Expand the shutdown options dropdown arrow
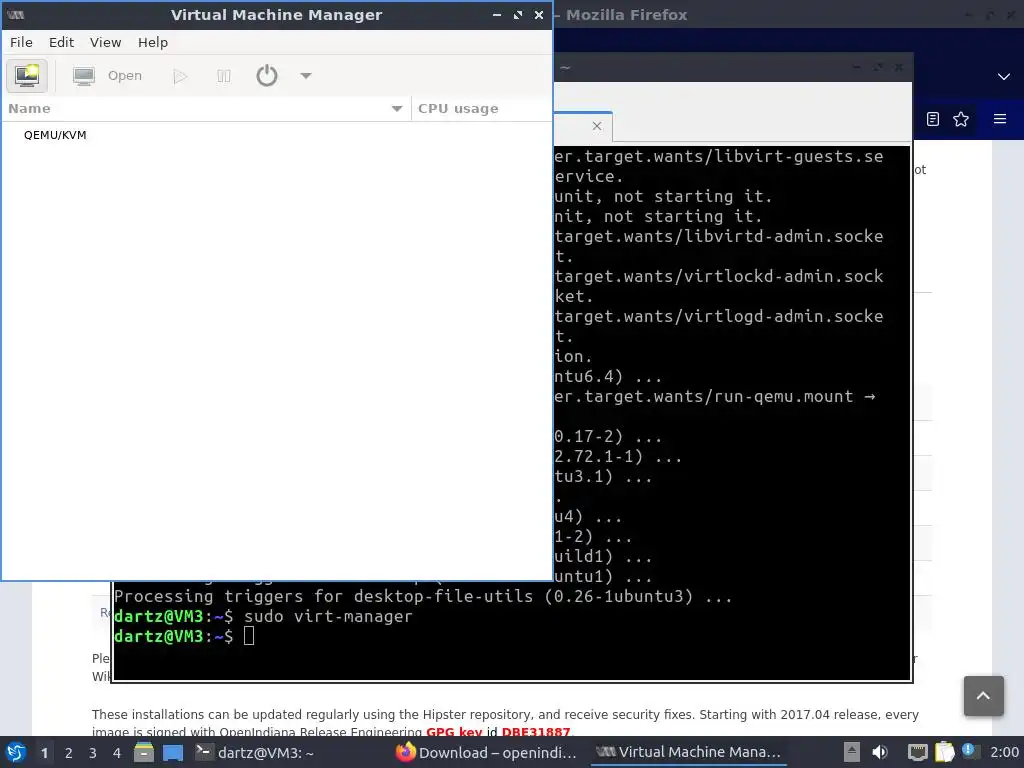1024x768 pixels. [306, 76]
